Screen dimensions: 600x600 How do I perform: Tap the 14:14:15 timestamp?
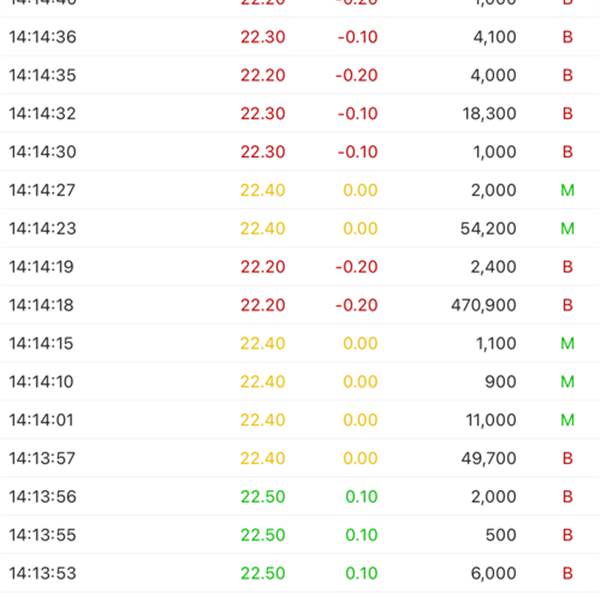point(42,344)
